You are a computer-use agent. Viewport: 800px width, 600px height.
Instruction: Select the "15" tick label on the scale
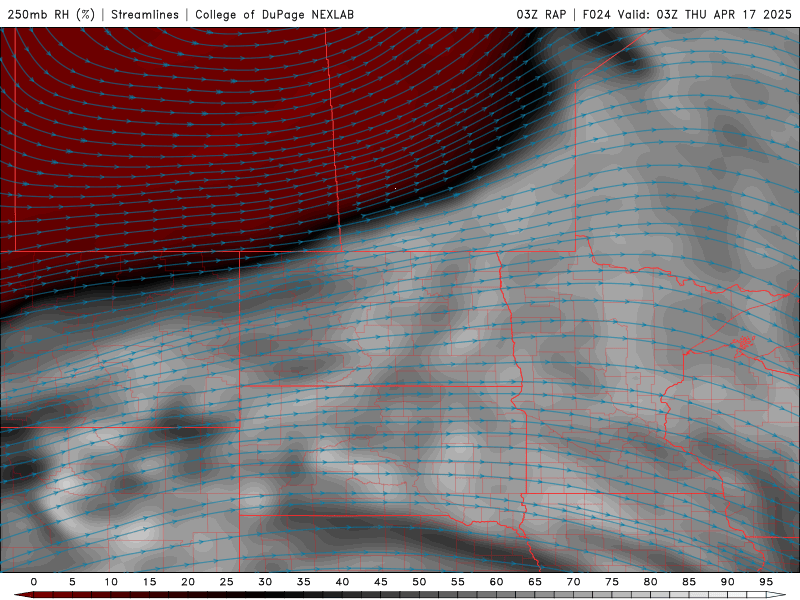coord(149,582)
